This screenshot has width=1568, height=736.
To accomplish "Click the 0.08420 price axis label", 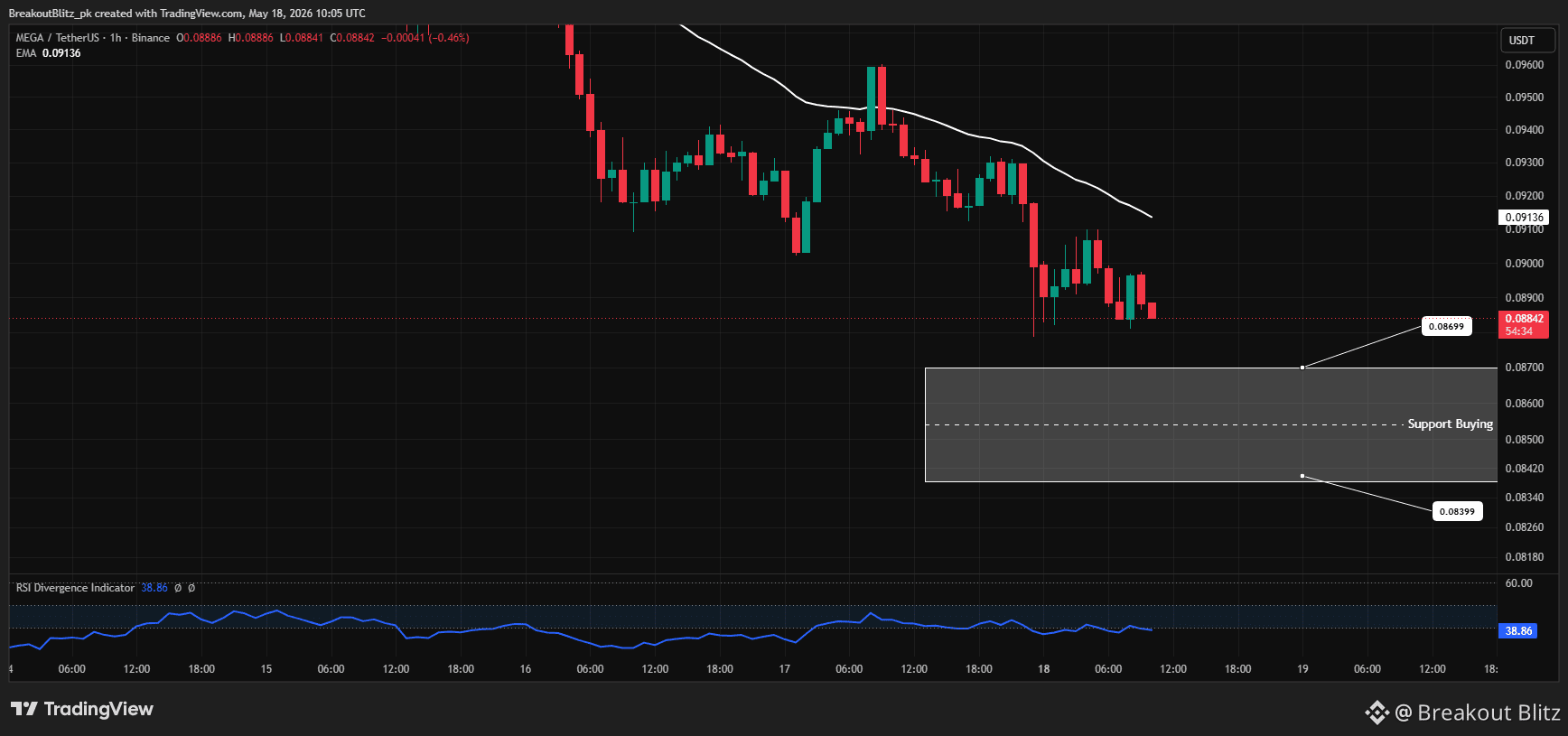I will [1524, 469].
